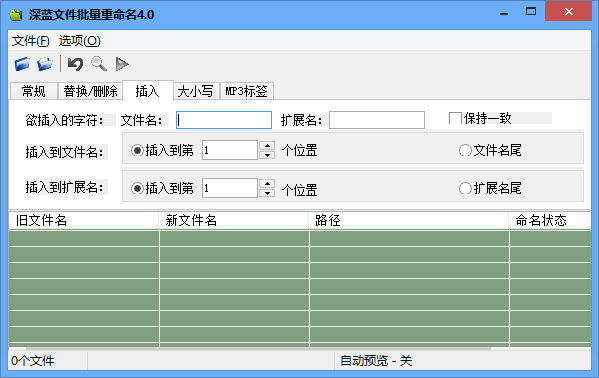Decrease filename insert position with down arrow
Viewport: 599px width, 378px height.
click(x=267, y=155)
